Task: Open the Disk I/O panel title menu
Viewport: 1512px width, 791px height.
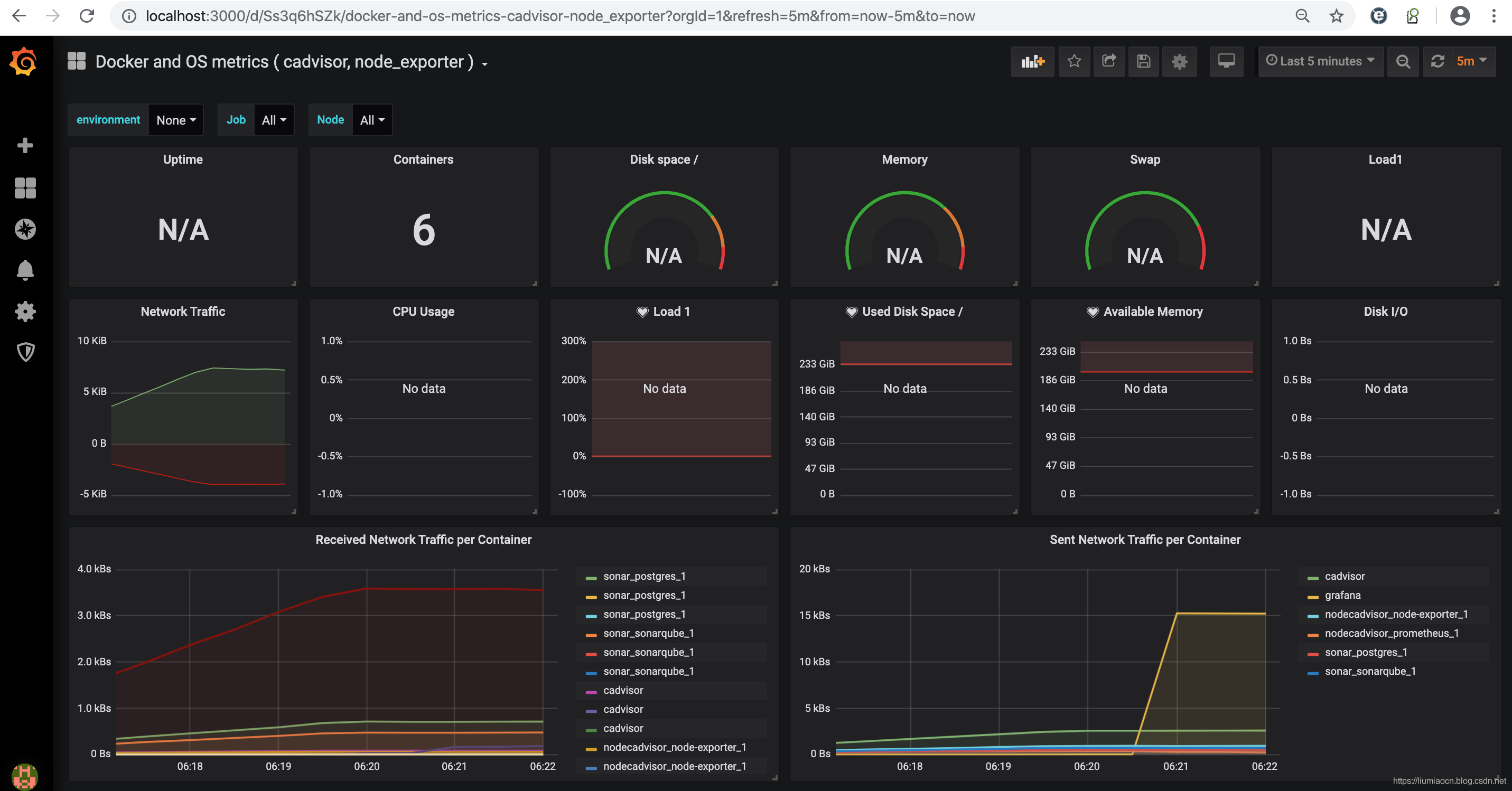Action: tap(1385, 312)
